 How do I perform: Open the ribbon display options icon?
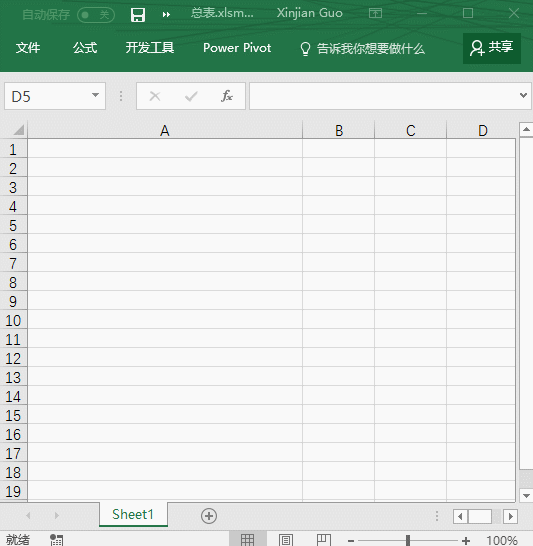coord(375,13)
